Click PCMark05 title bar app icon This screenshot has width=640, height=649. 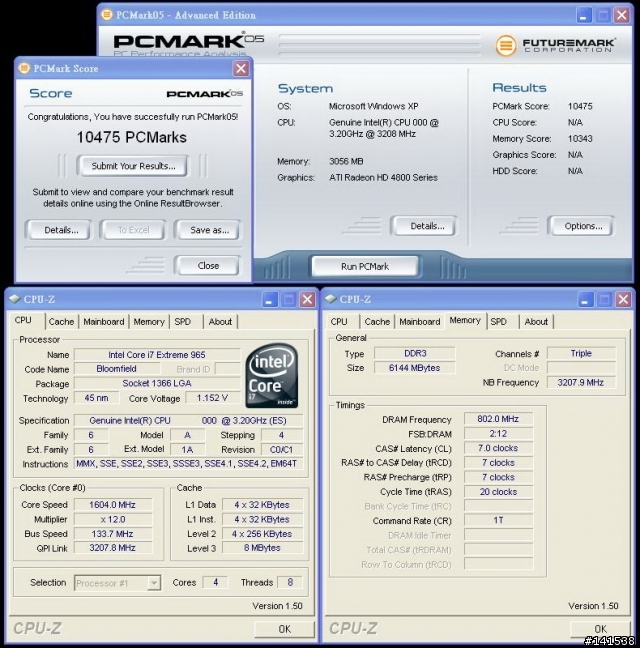(x=107, y=15)
